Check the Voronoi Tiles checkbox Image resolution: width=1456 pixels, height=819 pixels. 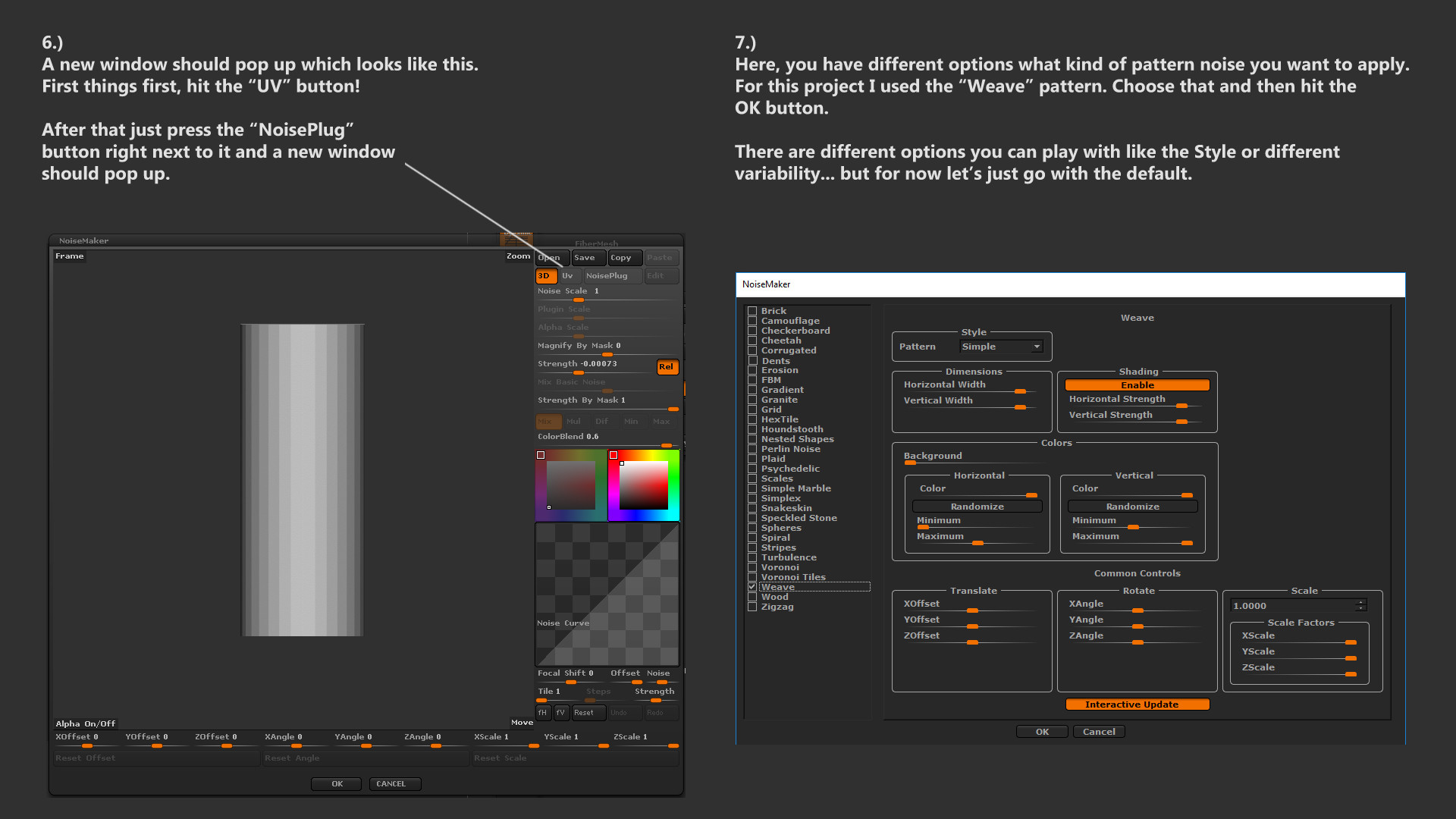[752, 577]
